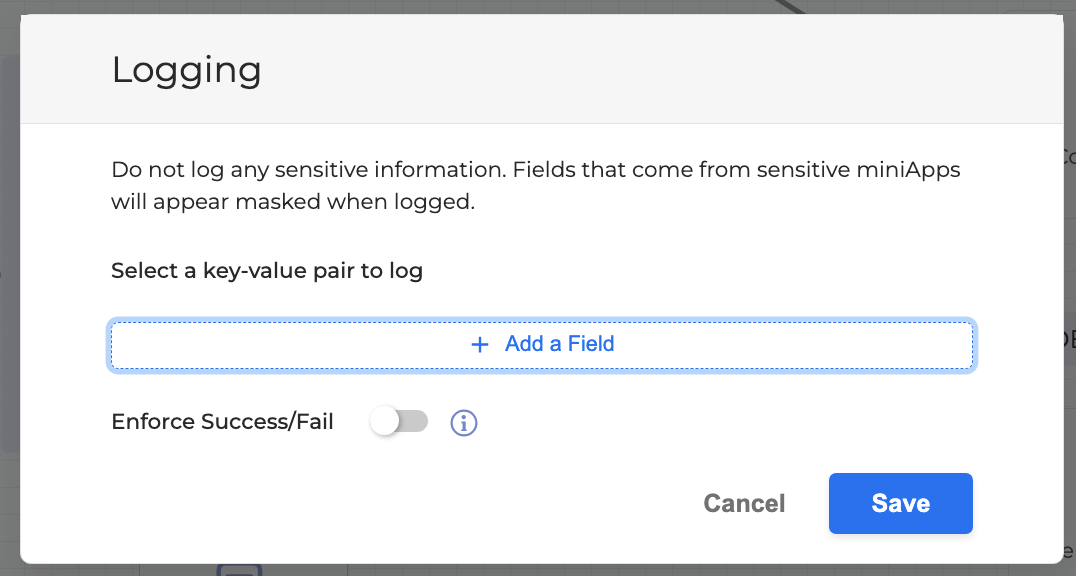Click the 'will appear masked when logged' line

[292, 201]
